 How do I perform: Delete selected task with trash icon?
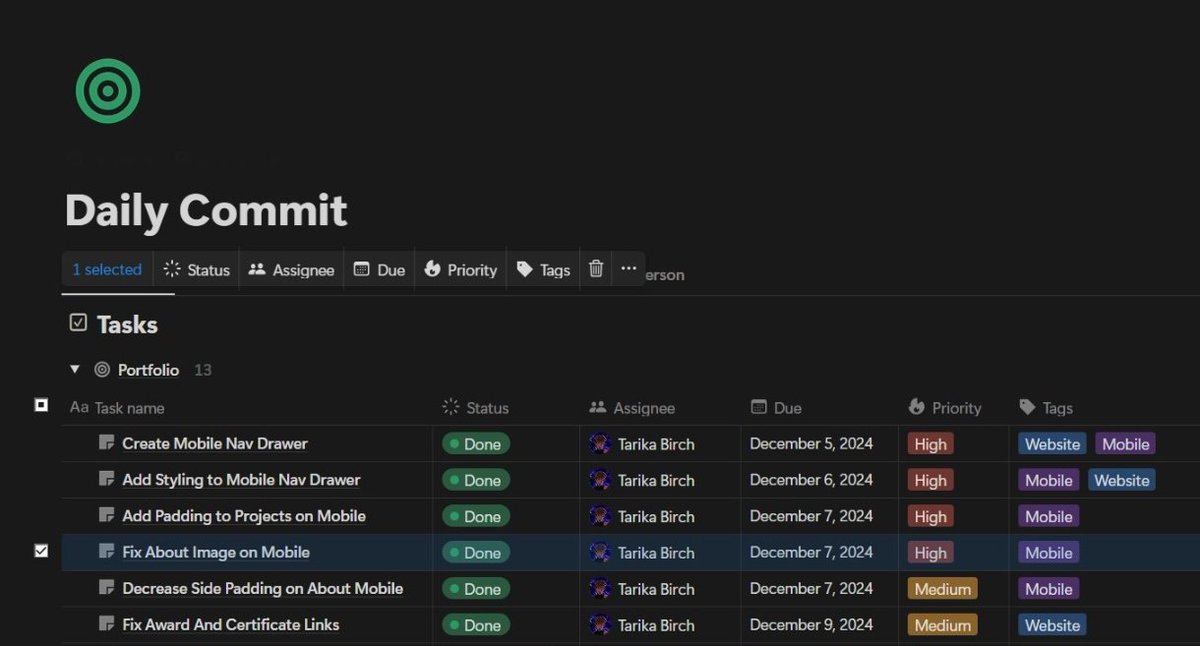[x=596, y=269]
